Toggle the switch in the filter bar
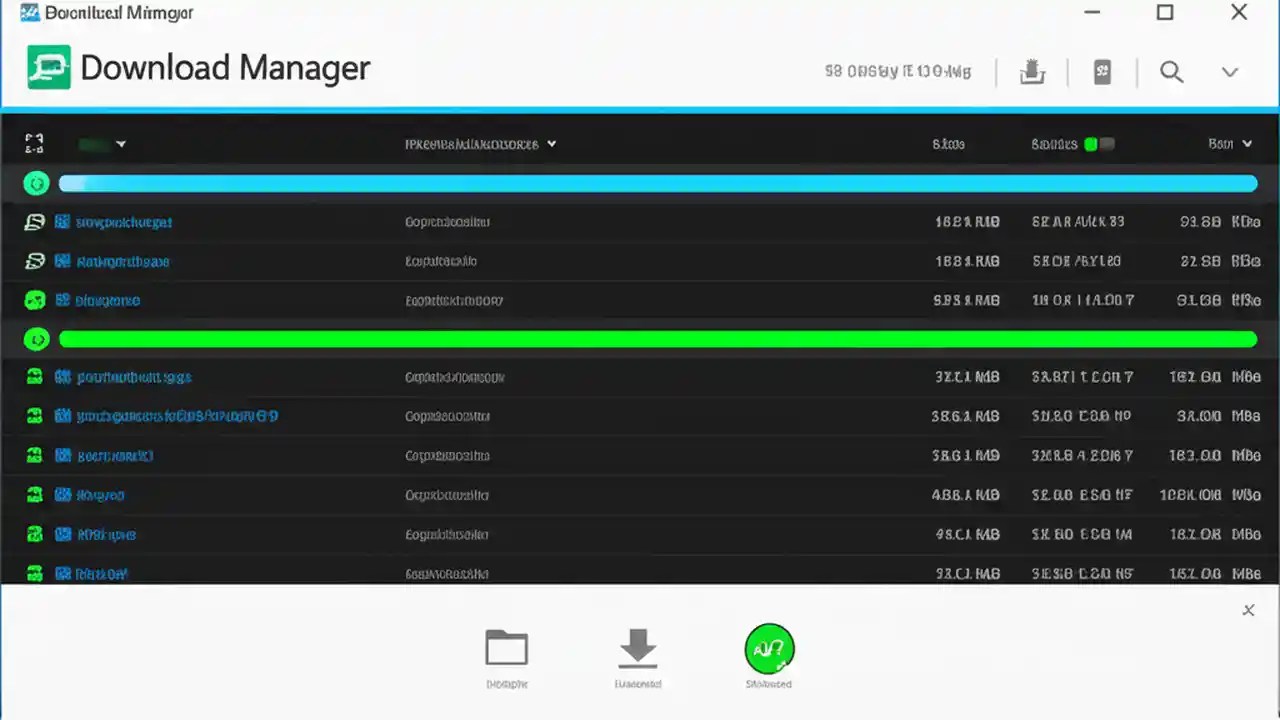Screen dimensions: 1280x720 click(x=1101, y=143)
